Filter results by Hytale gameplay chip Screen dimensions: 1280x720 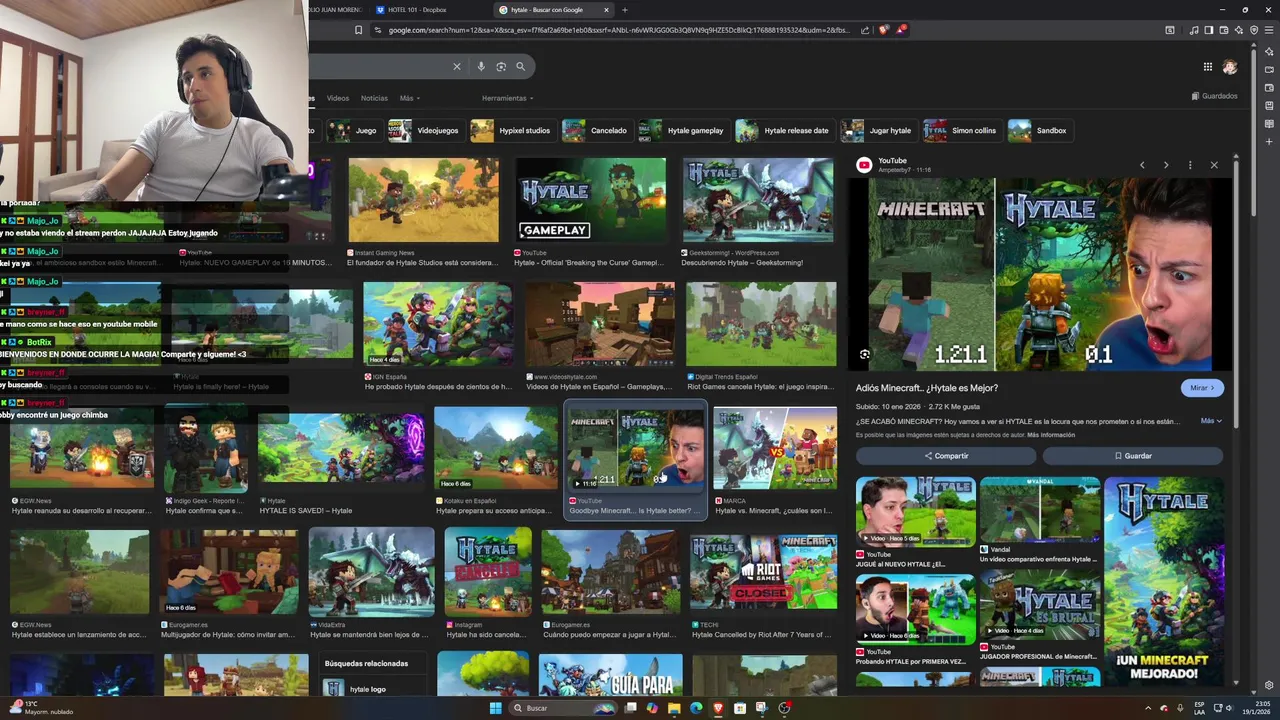pos(683,130)
